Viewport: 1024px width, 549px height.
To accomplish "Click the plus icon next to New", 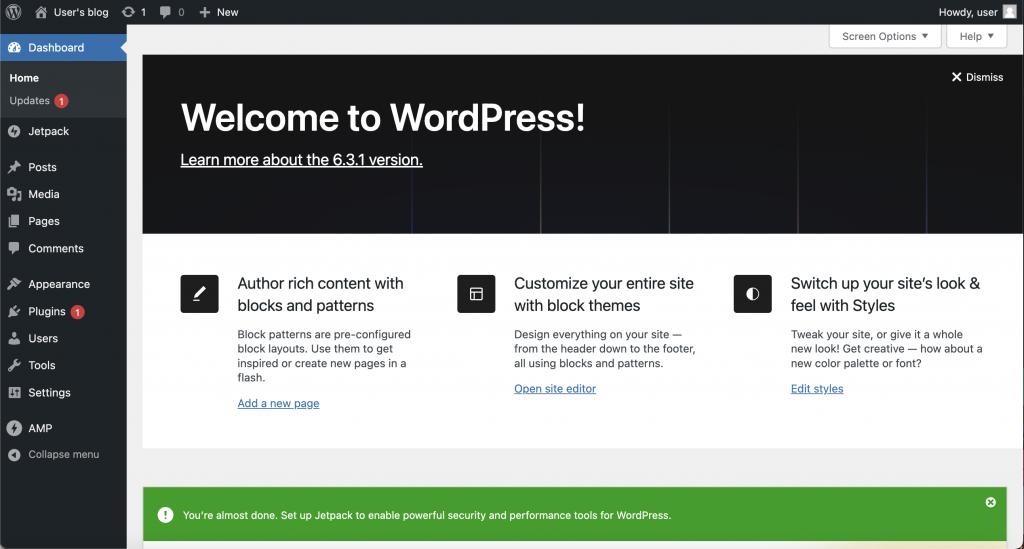I will tap(204, 12).
